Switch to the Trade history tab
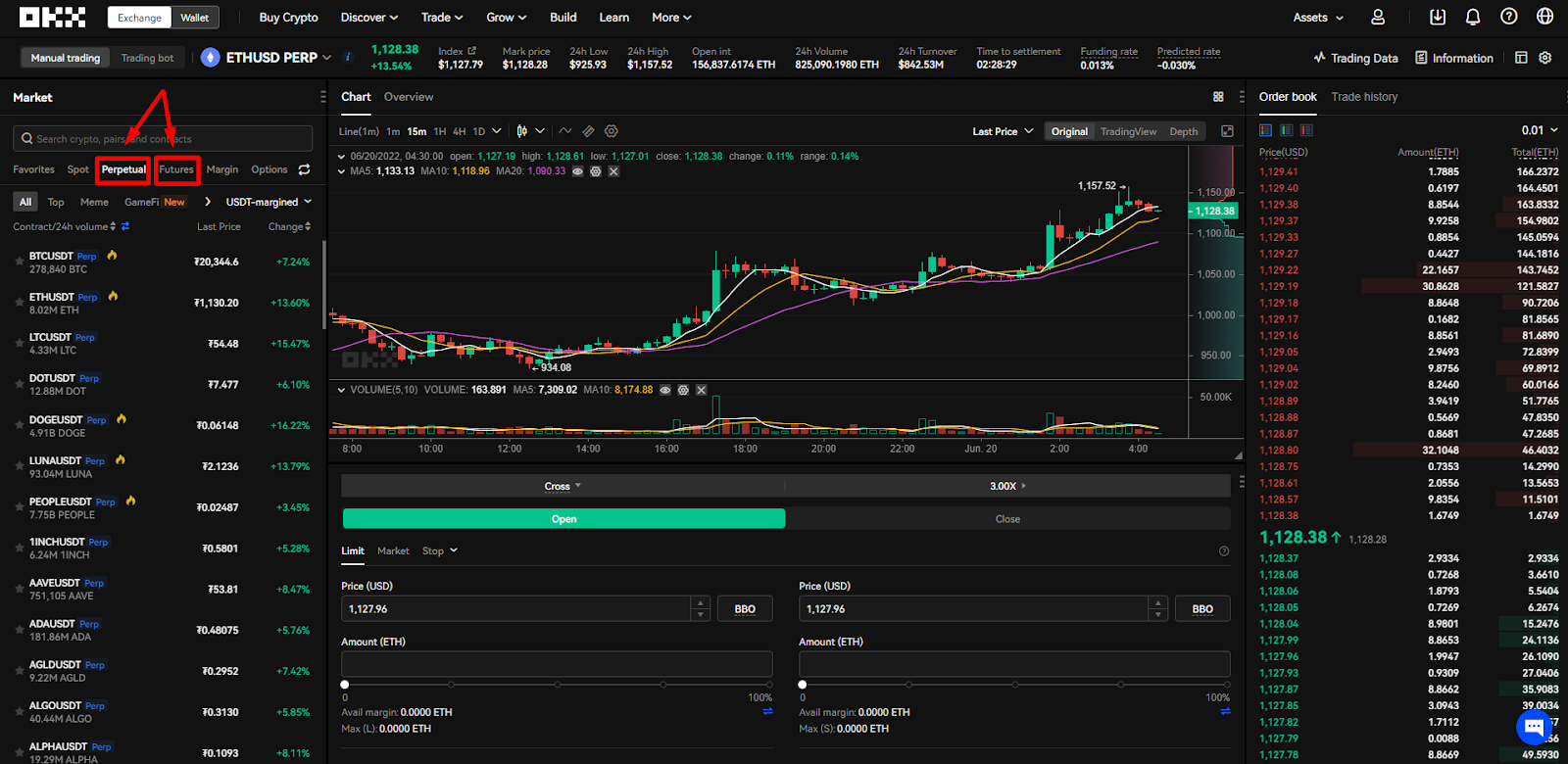1568x764 pixels. click(x=1364, y=97)
